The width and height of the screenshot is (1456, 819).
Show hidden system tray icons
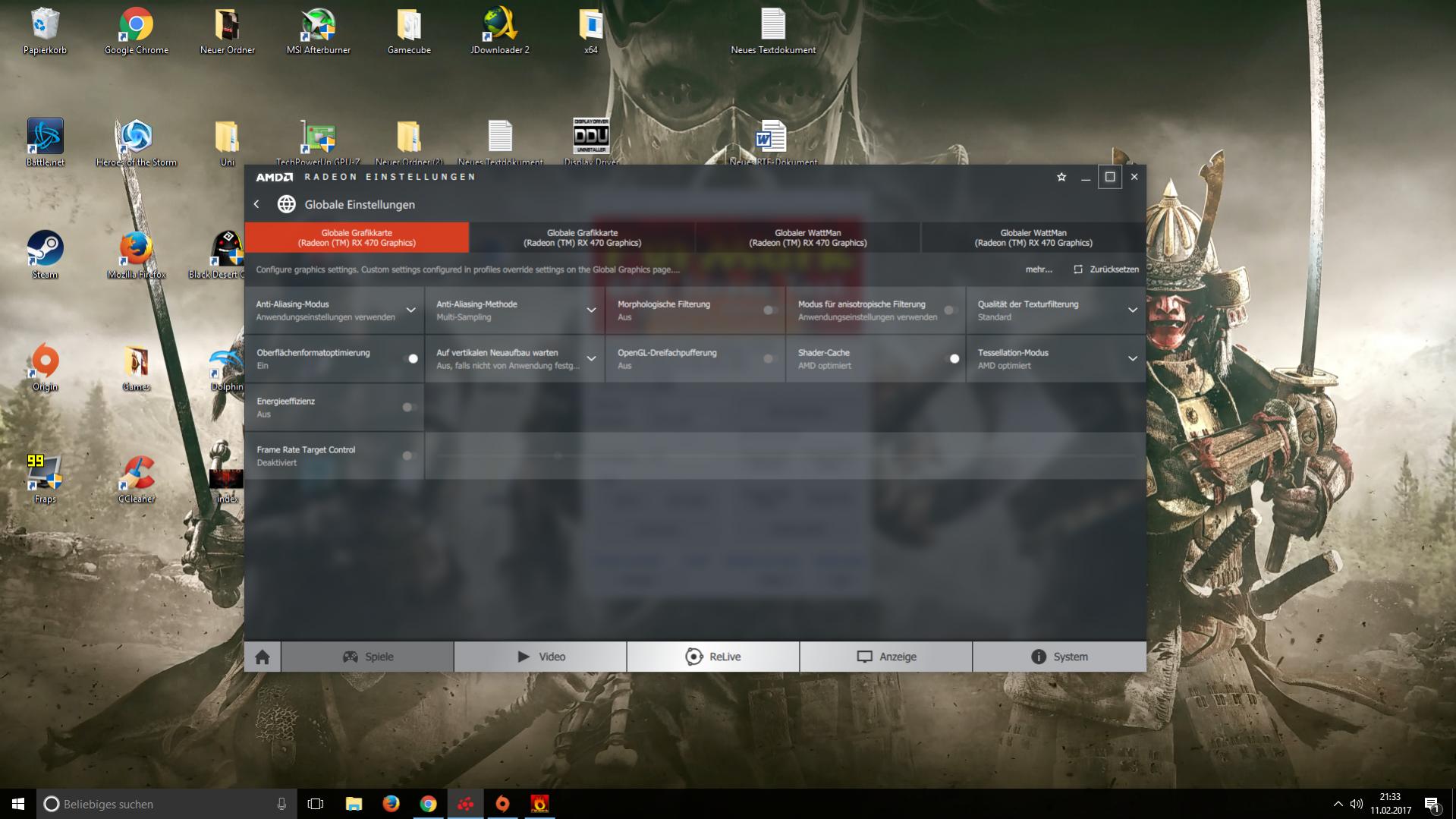(x=1338, y=804)
